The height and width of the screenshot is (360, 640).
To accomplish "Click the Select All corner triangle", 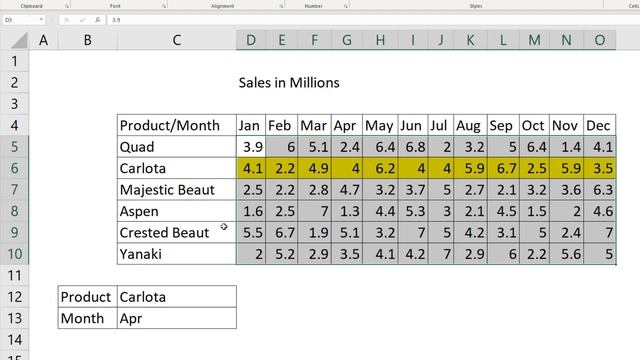I will tap(18, 40).
